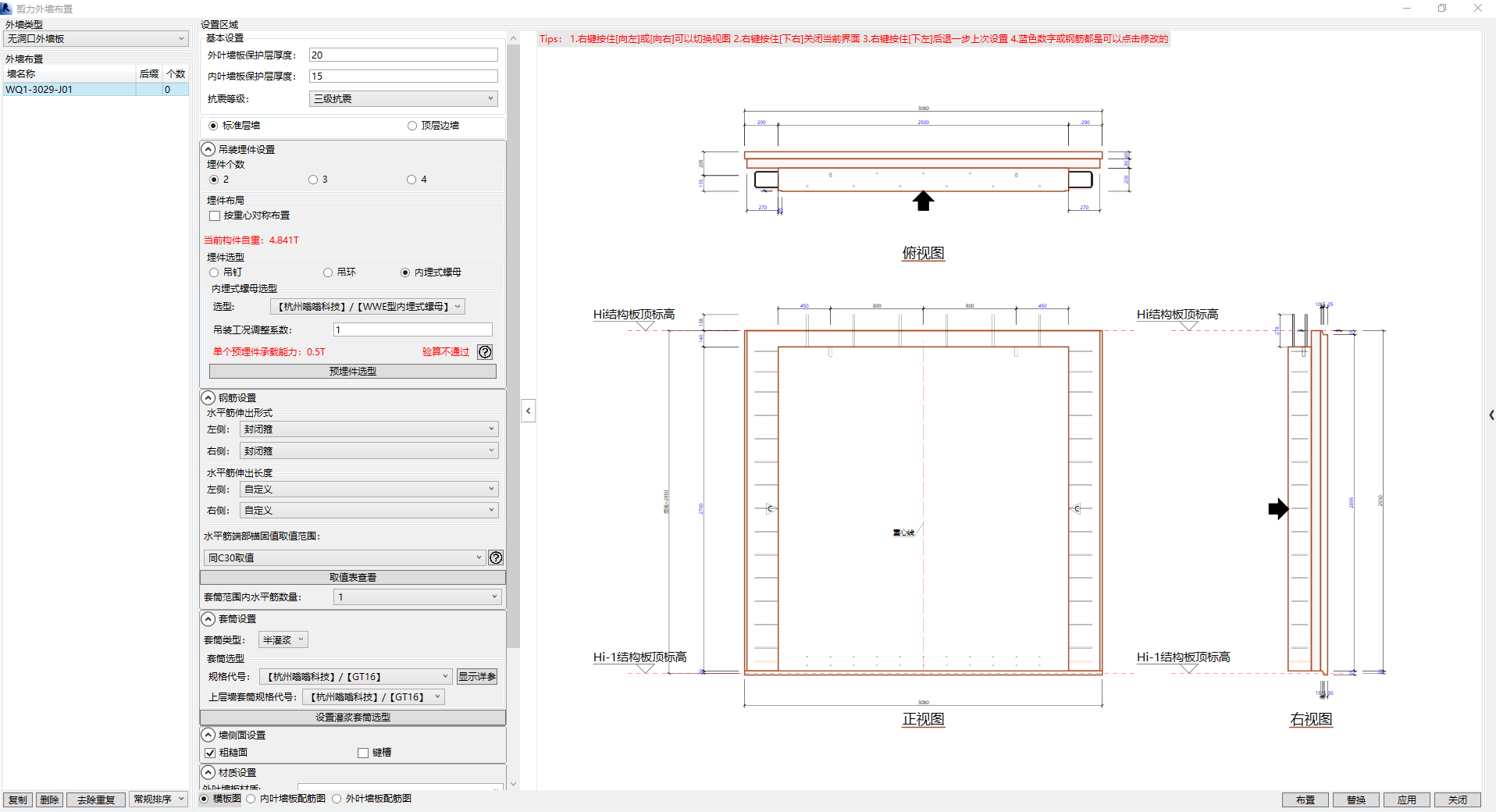Screen dimensions: 1496x812
Task: Select 标准层墙 radio option
Action: point(213,126)
